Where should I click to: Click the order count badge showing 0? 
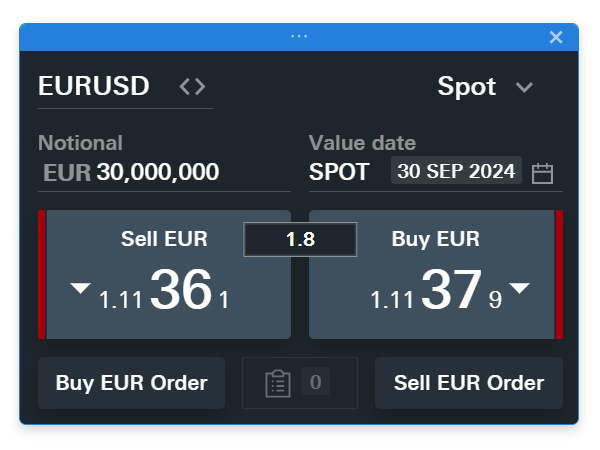315,382
